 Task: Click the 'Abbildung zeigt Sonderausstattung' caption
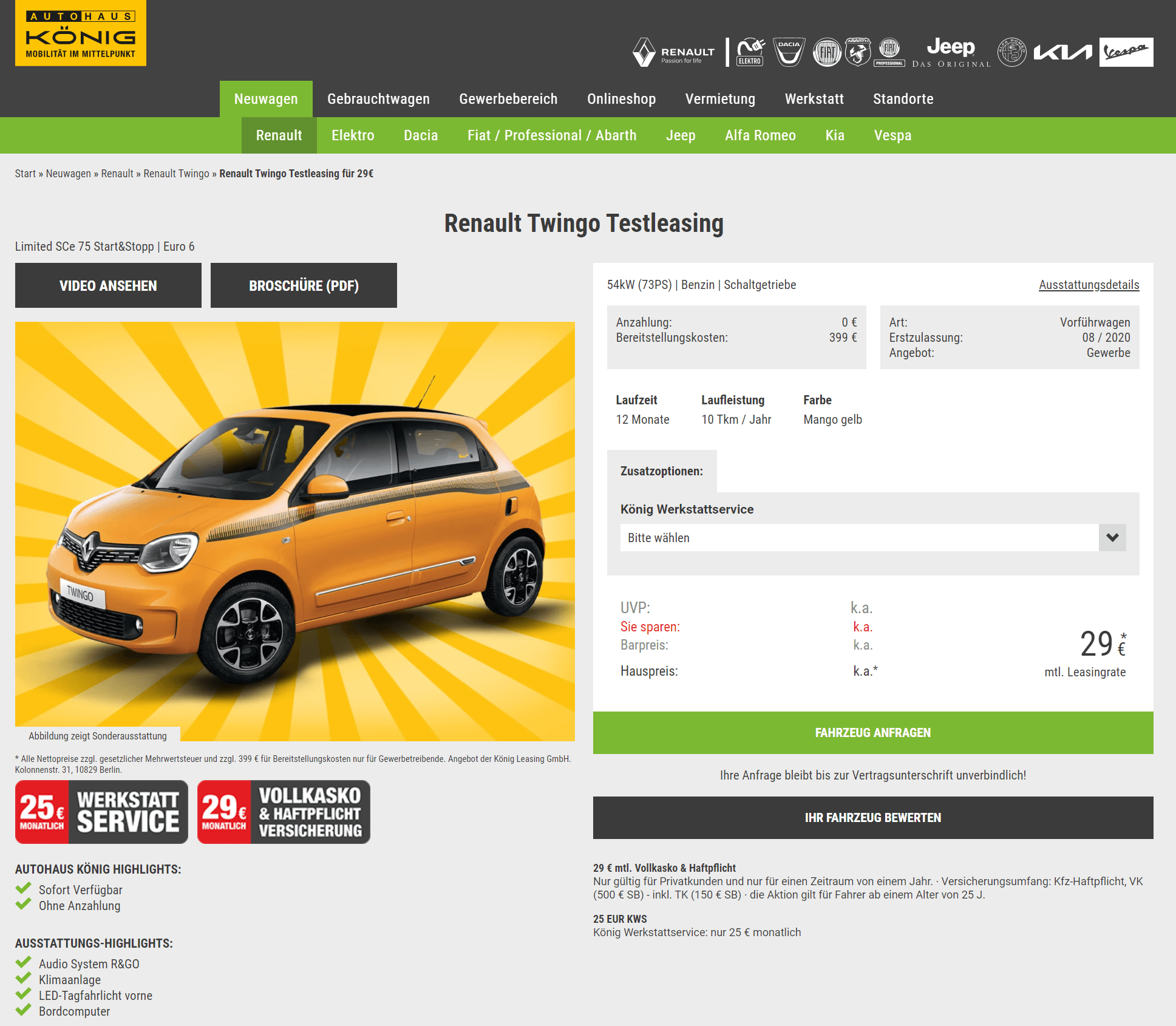[x=98, y=736]
